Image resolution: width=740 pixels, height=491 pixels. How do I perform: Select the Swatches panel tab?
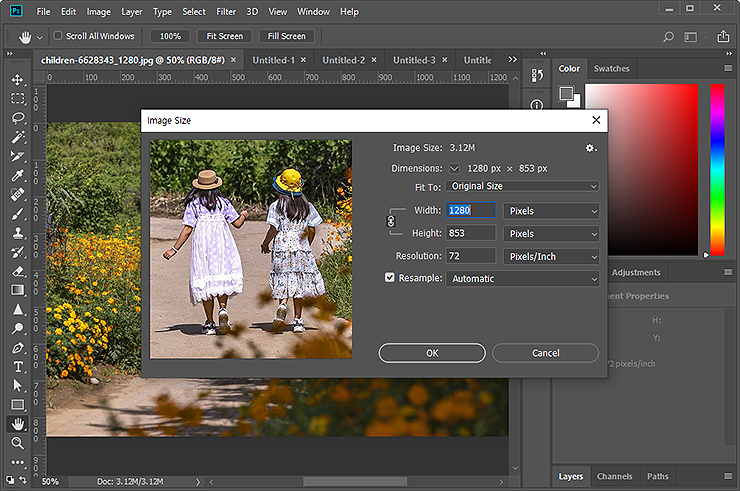[x=611, y=69]
